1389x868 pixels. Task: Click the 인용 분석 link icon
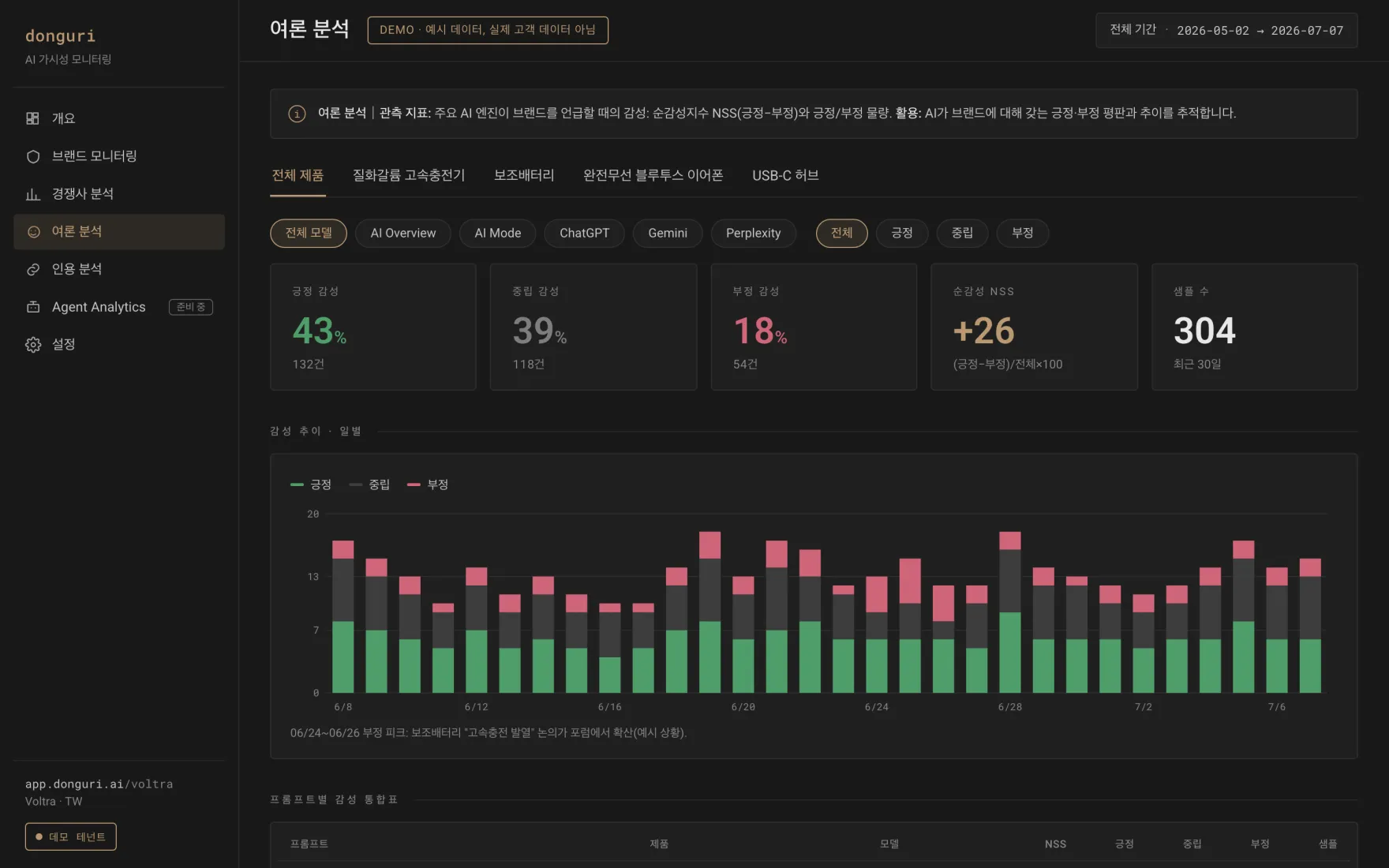point(32,269)
